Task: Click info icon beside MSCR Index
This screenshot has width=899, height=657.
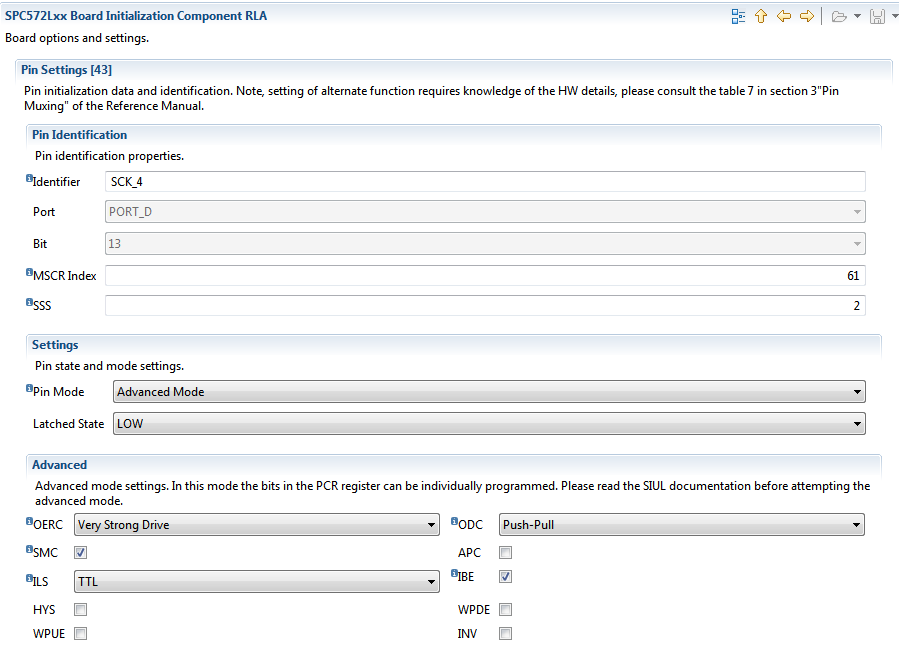Action: coord(29,272)
